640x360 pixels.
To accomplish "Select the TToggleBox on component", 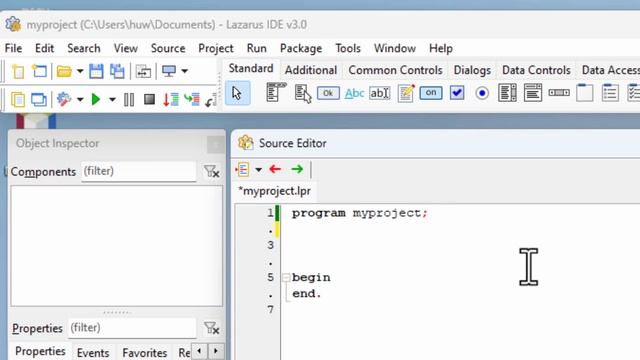I will point(431,93).
